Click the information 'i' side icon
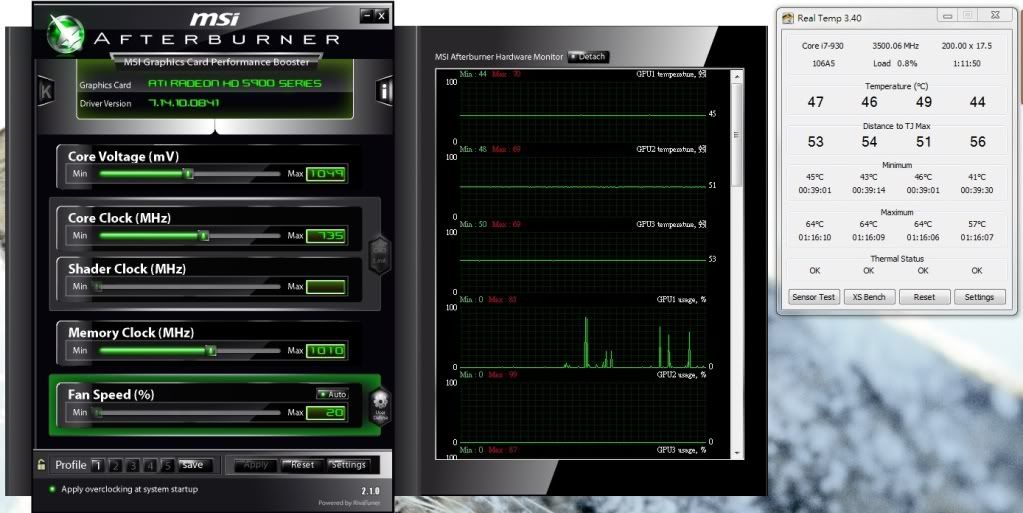Screen dimensions: 1023x513 (385, 91)
